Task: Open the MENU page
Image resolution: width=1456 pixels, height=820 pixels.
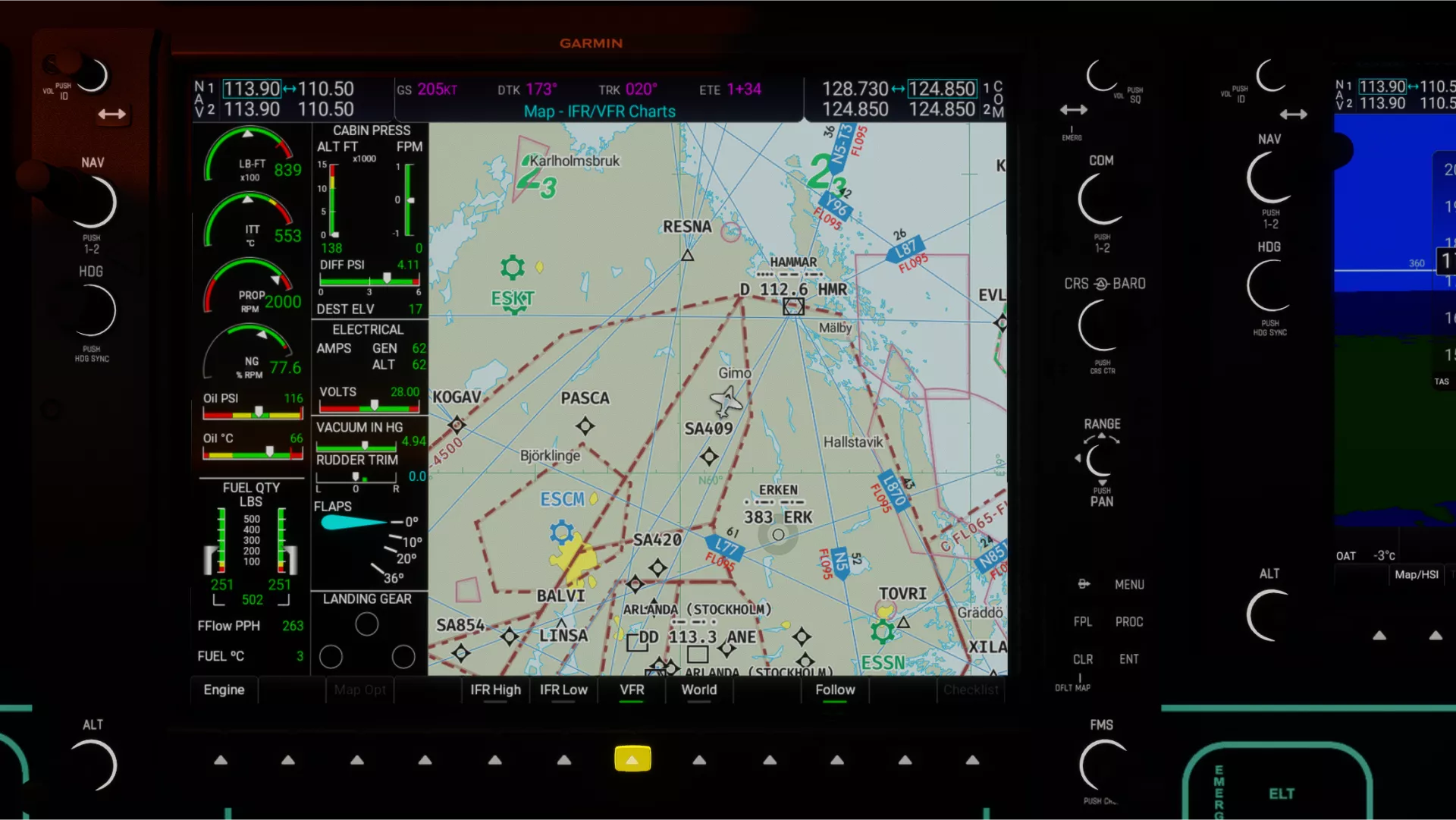Action: 1130,584
